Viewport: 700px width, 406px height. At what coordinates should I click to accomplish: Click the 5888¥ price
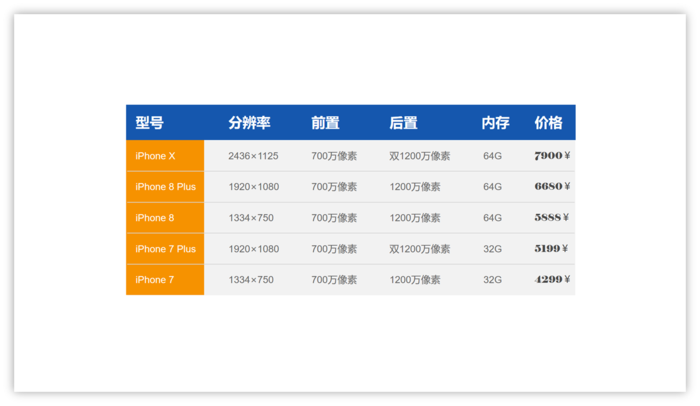[552, 218]
